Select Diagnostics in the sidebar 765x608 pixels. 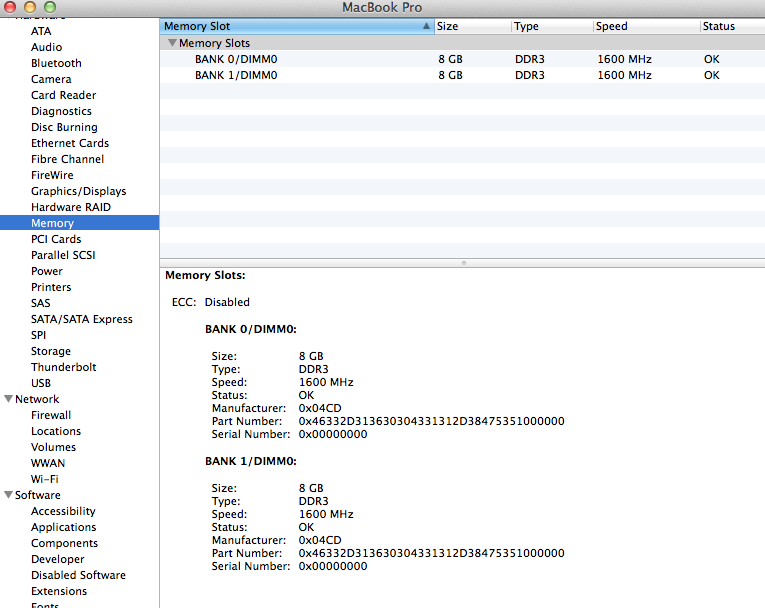click(x=61, y=111)
